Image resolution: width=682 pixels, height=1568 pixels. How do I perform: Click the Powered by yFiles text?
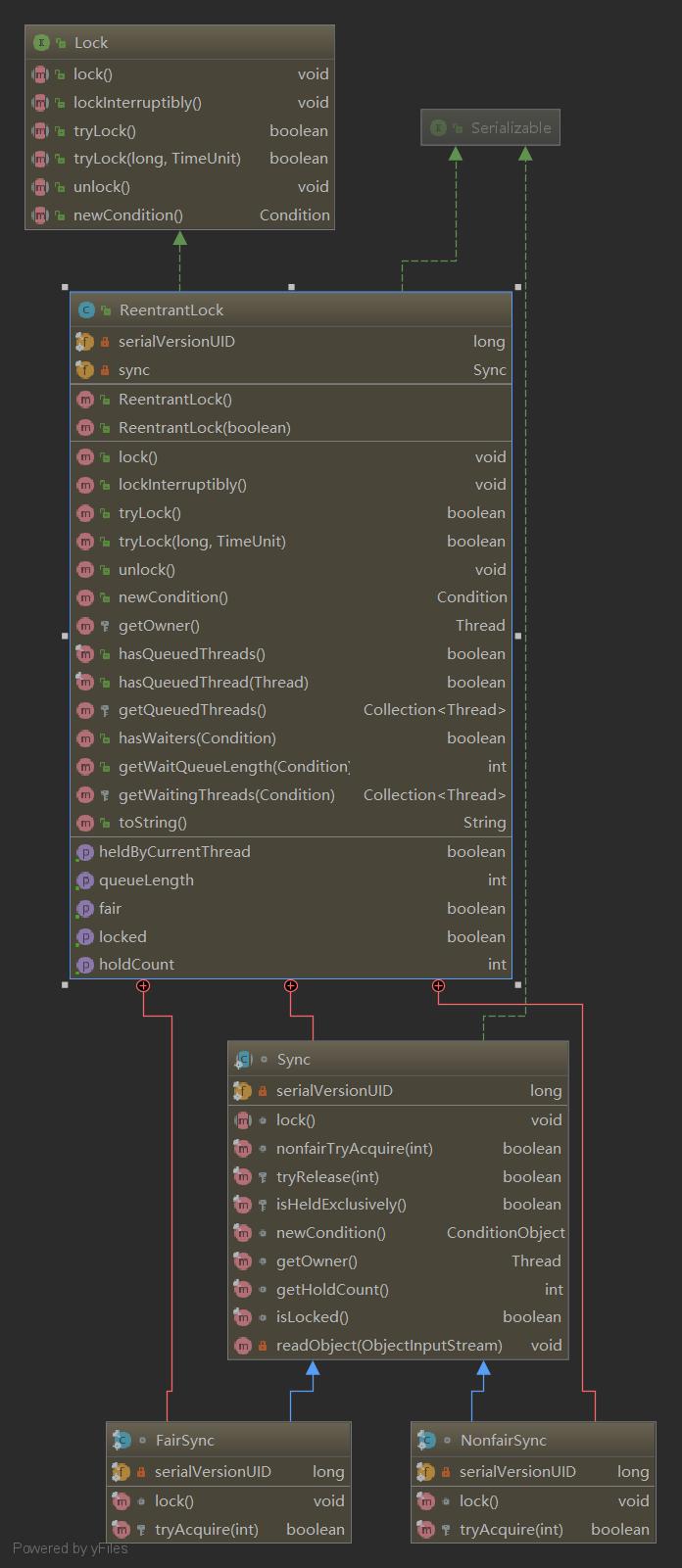point(71,1548)
